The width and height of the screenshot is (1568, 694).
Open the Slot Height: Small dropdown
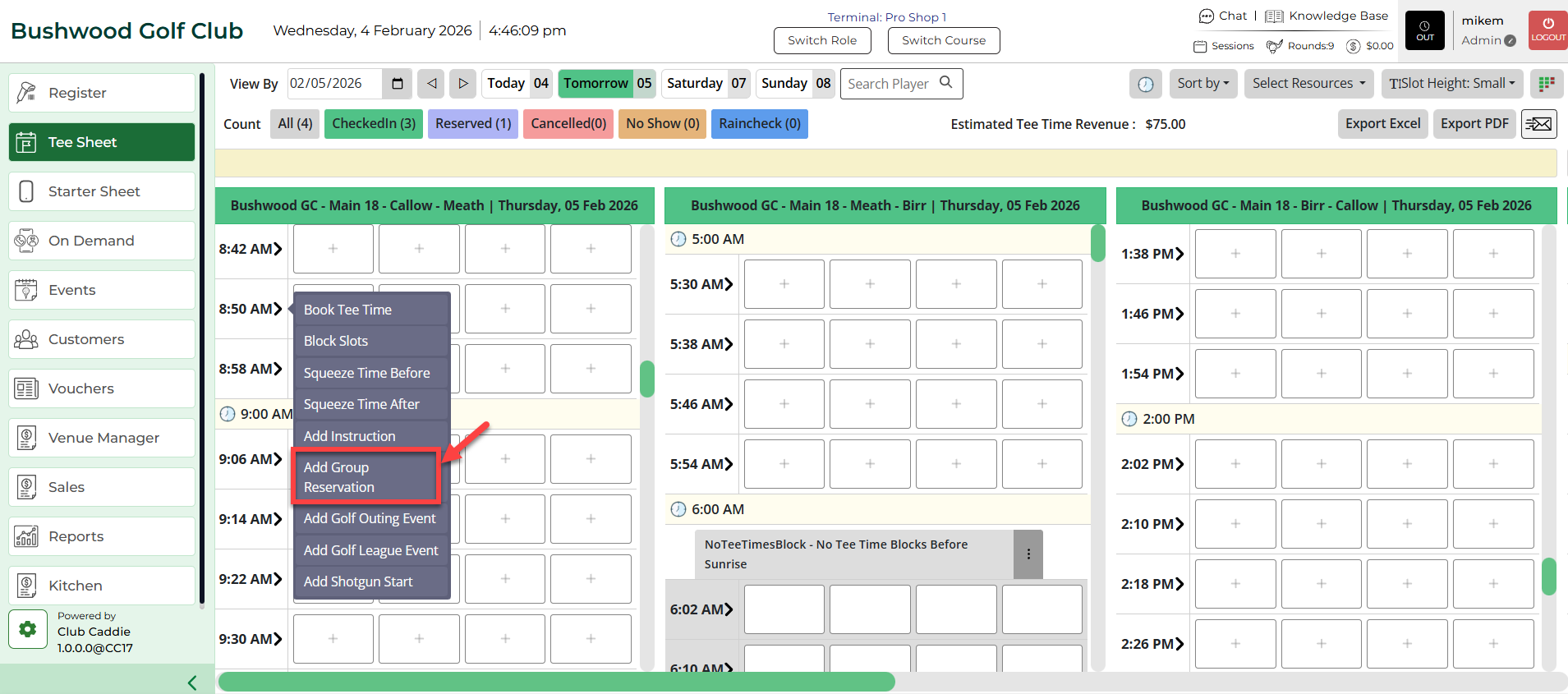(1451, 84)
